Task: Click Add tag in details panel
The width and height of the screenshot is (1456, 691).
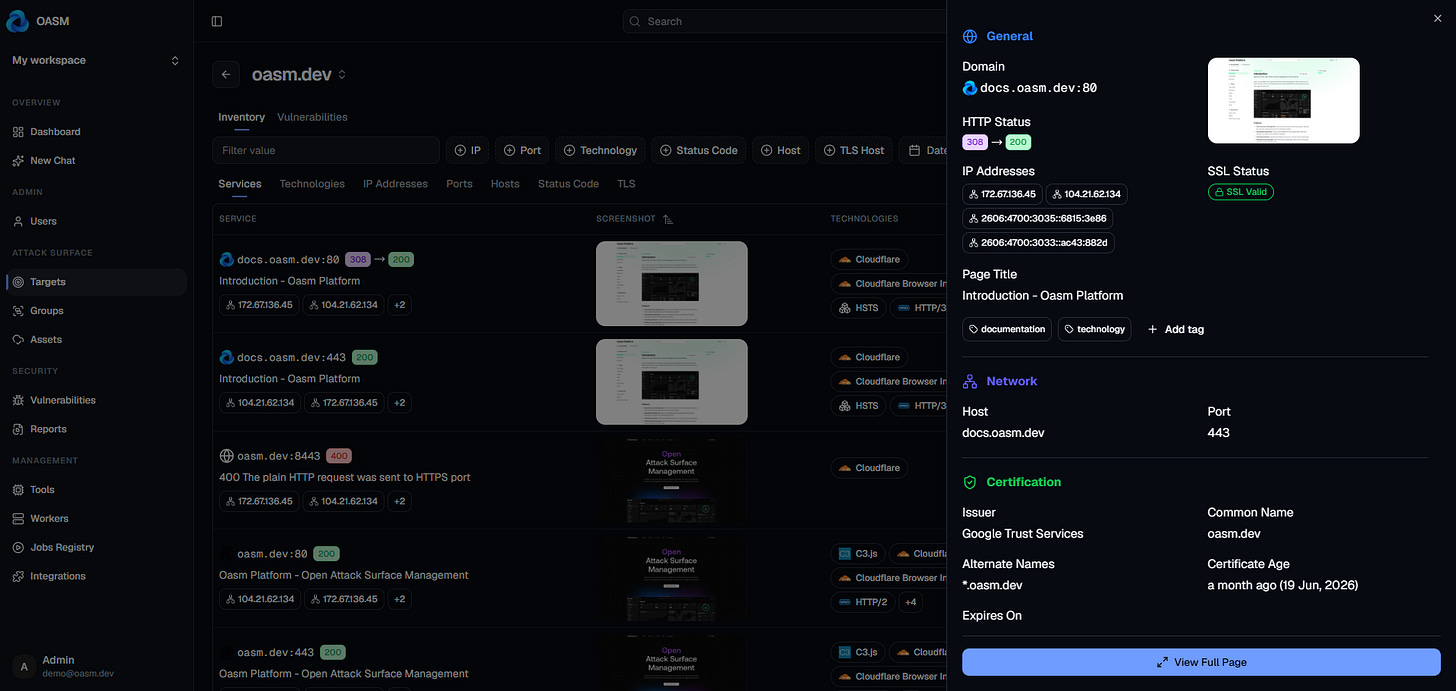Action: (x=1176, y=329)
